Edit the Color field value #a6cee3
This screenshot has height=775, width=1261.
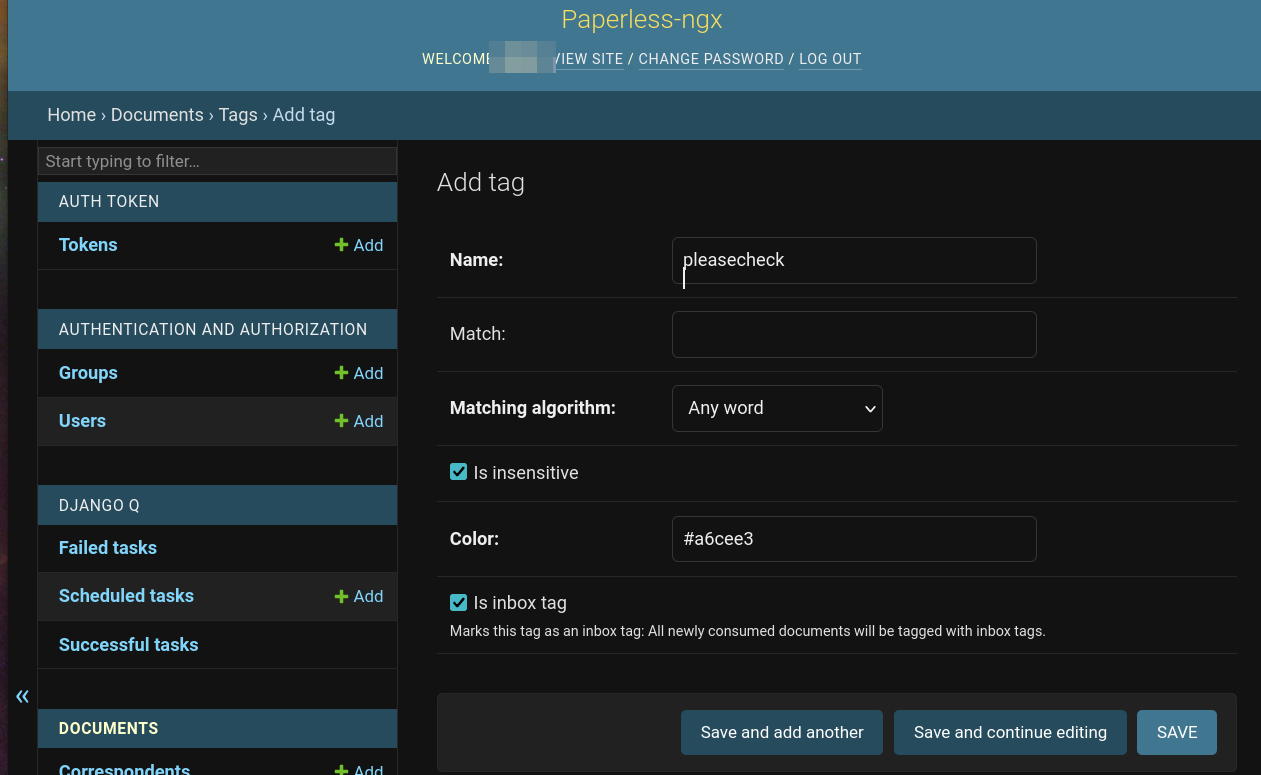point(854,539)
